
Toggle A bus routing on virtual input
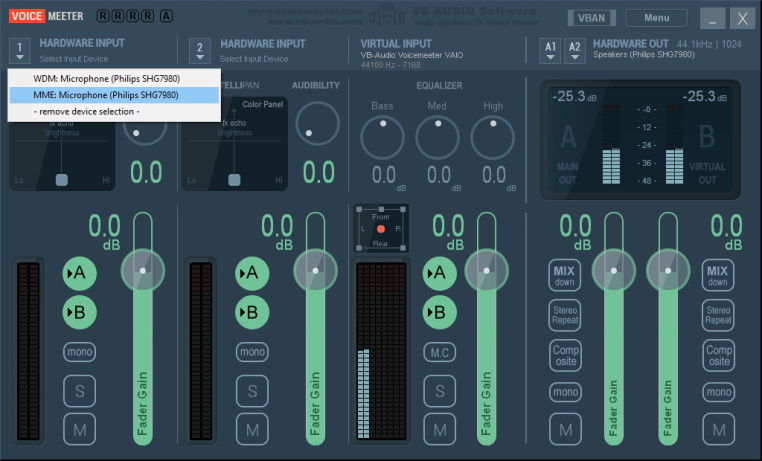[439, 273]
